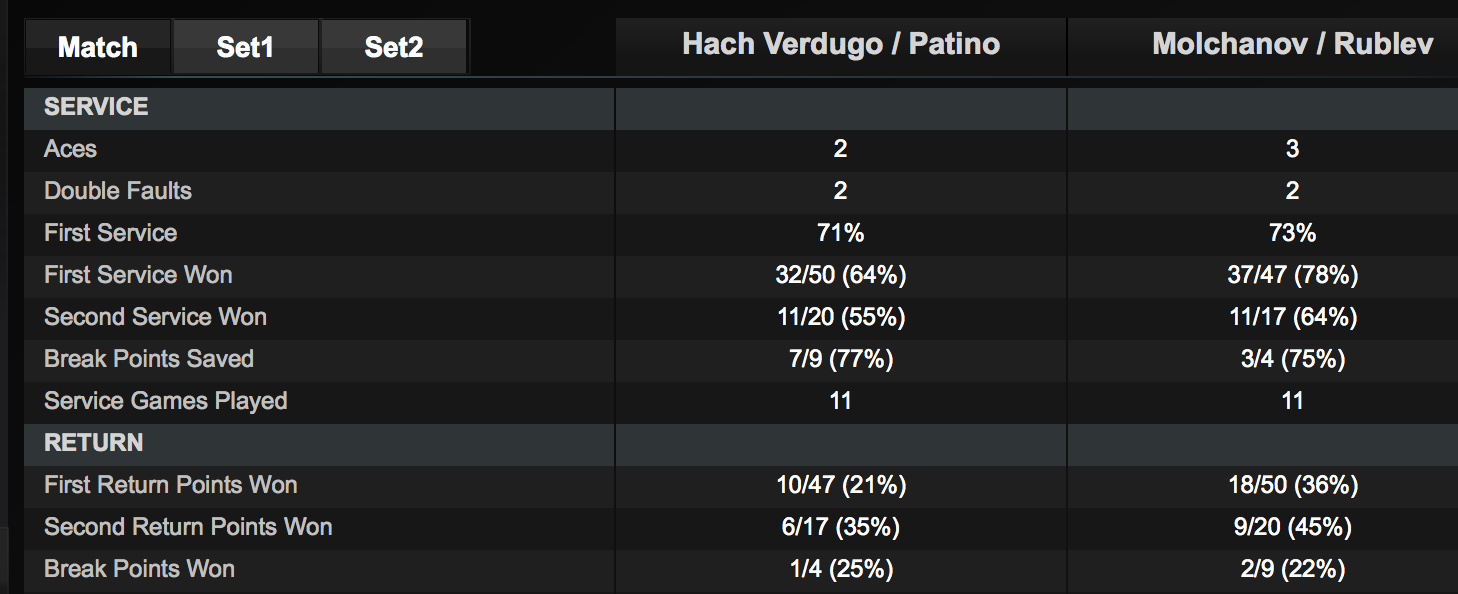The image size is (1458, 594).
Task: Switch to the Match tab
Action: (x=98, y=47)
